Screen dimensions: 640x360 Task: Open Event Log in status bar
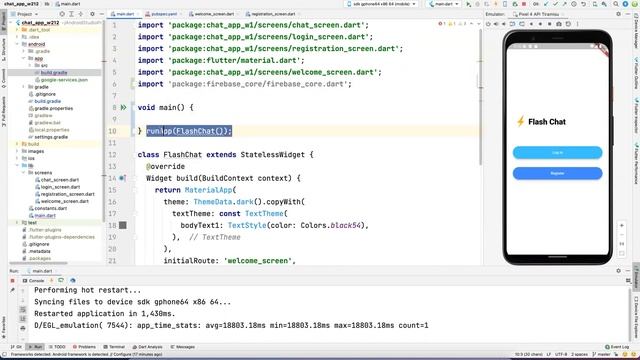coord(617,347)
